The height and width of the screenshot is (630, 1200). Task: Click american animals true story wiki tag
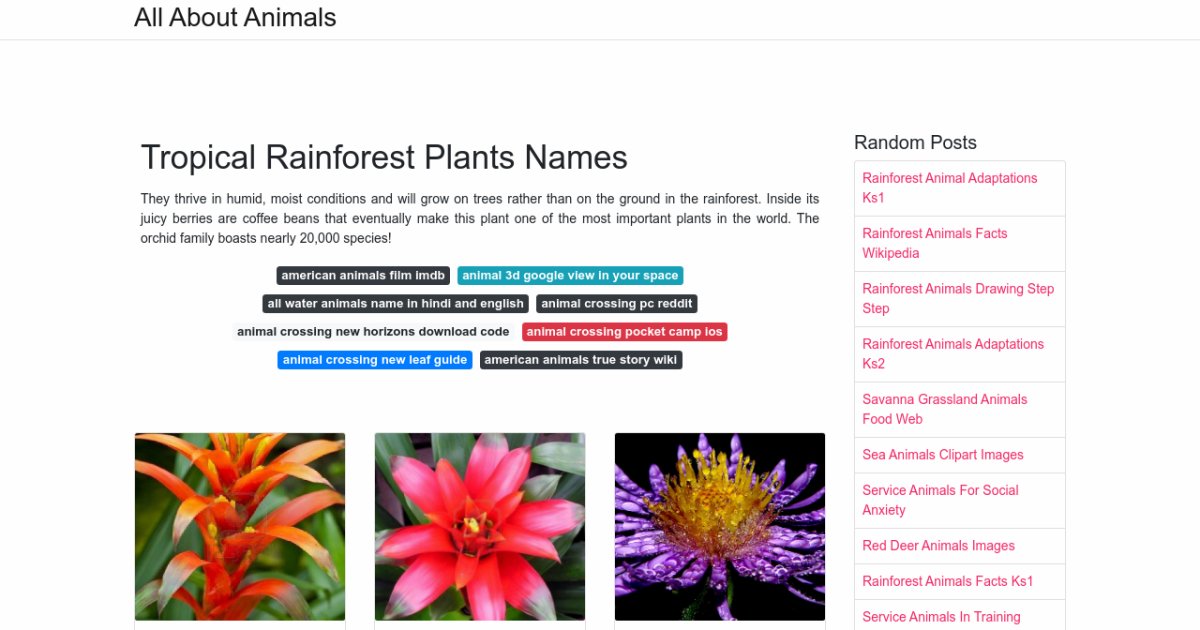pyautogui.click(x=581, y=359)
